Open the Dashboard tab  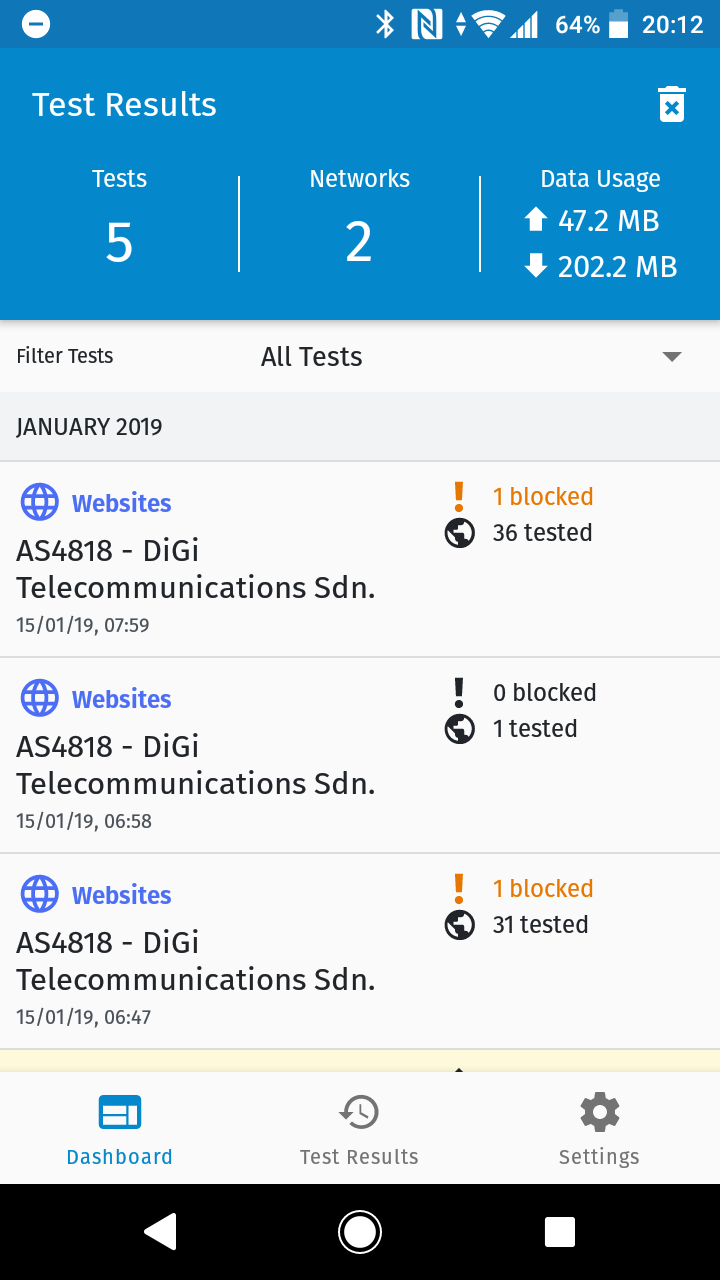point(120,1130)
